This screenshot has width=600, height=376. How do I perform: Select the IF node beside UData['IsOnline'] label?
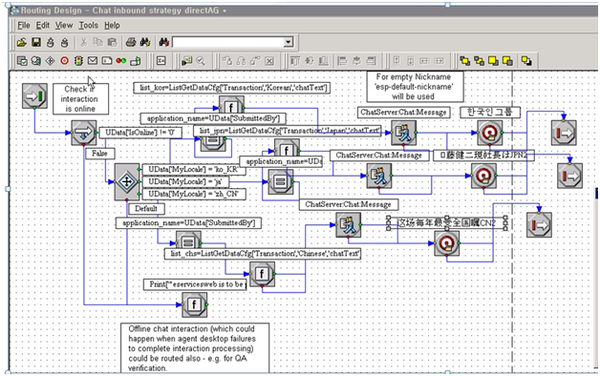pos(84,132)
